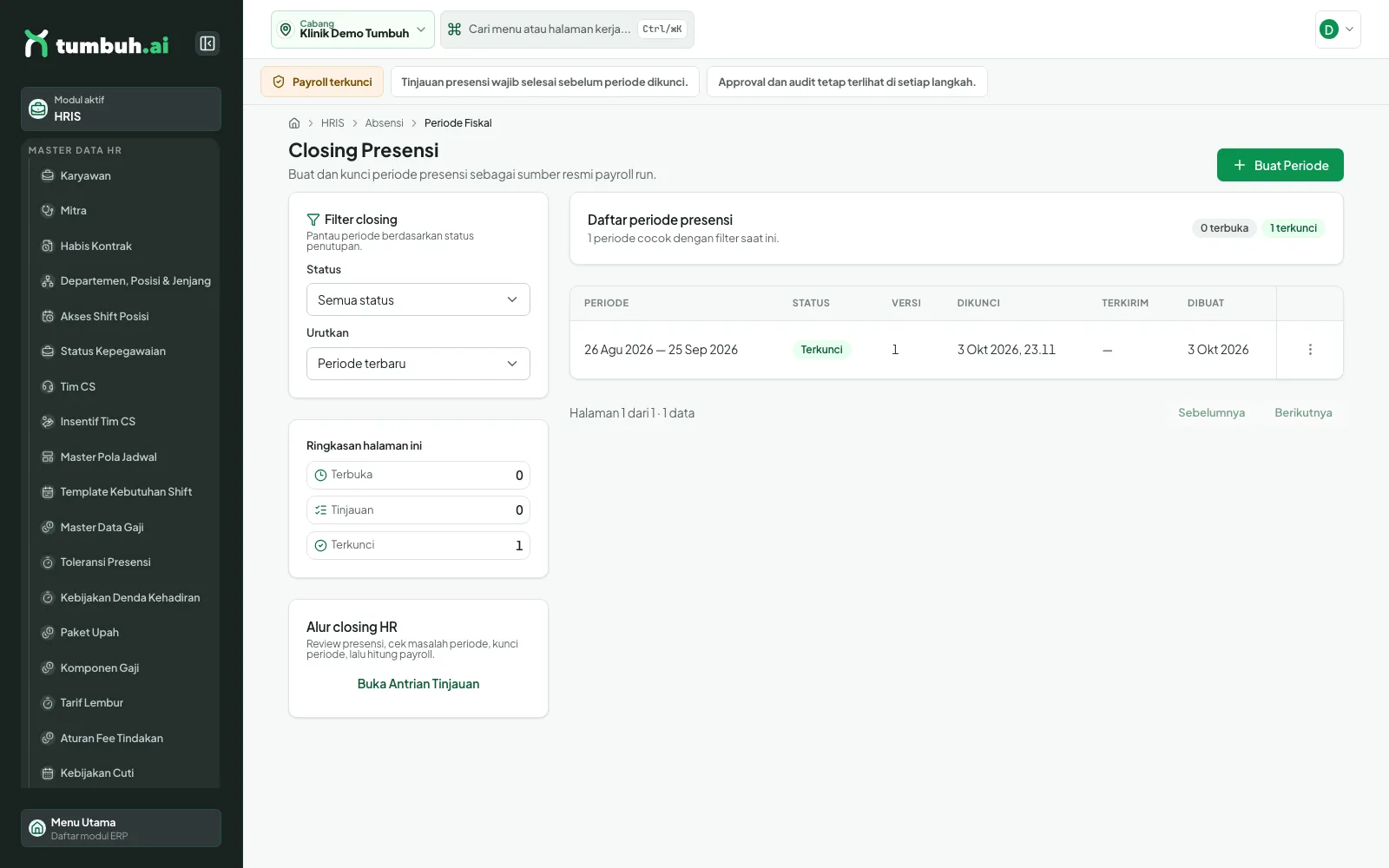Click the Terkunci status badge in table
The height and width of the screenshot is (868, 1389).
[821, 350]
